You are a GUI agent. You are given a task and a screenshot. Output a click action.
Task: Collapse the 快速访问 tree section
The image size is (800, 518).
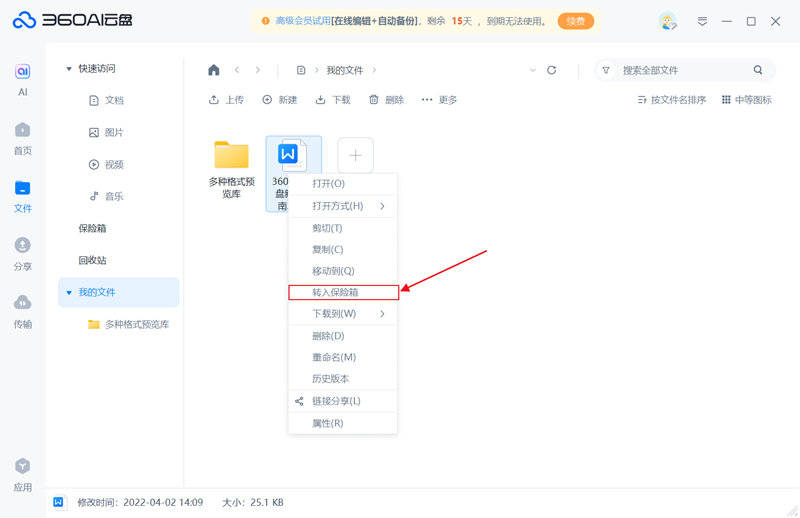(69, 69)
